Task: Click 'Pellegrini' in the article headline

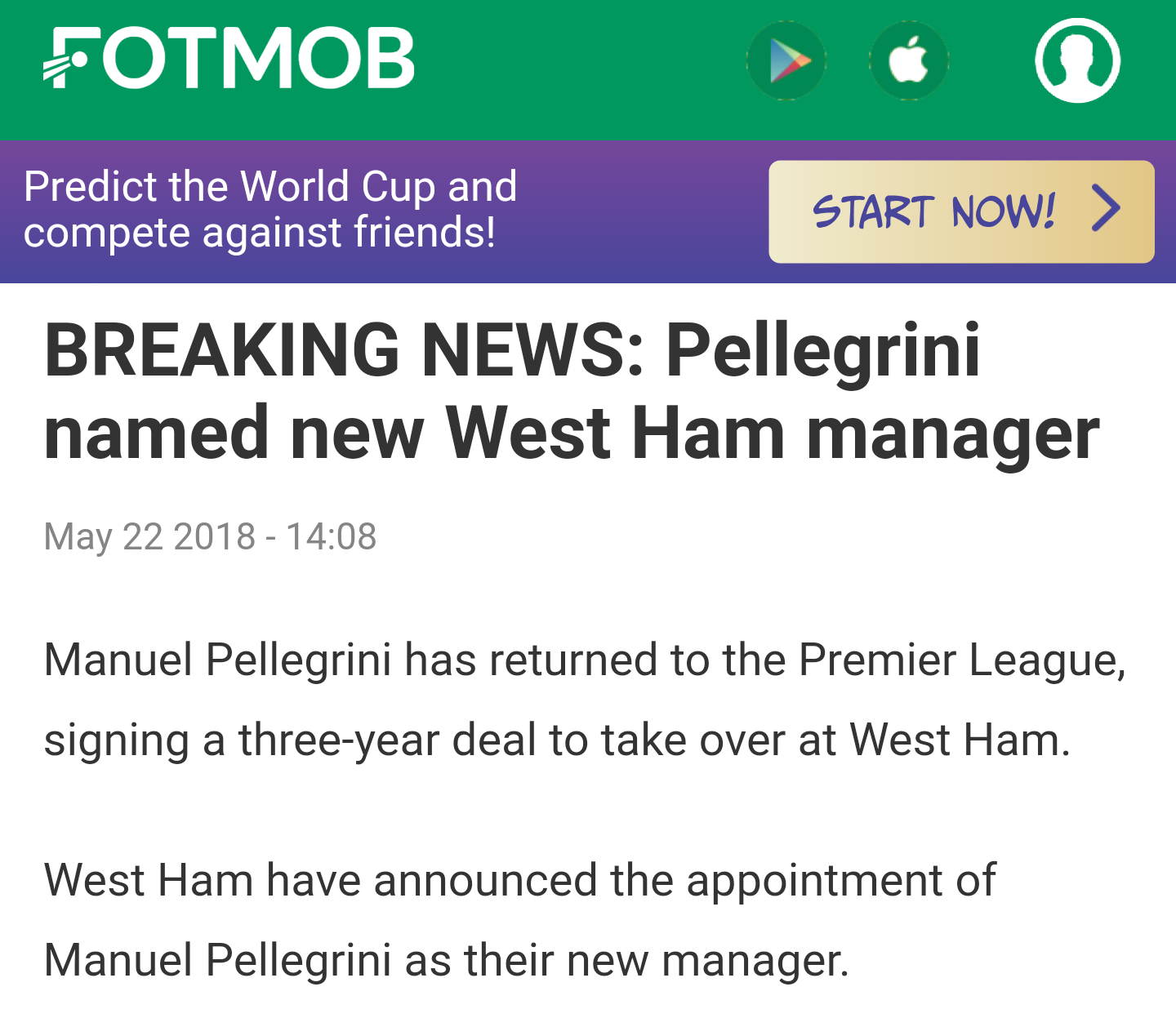Action: pos(822,351)
